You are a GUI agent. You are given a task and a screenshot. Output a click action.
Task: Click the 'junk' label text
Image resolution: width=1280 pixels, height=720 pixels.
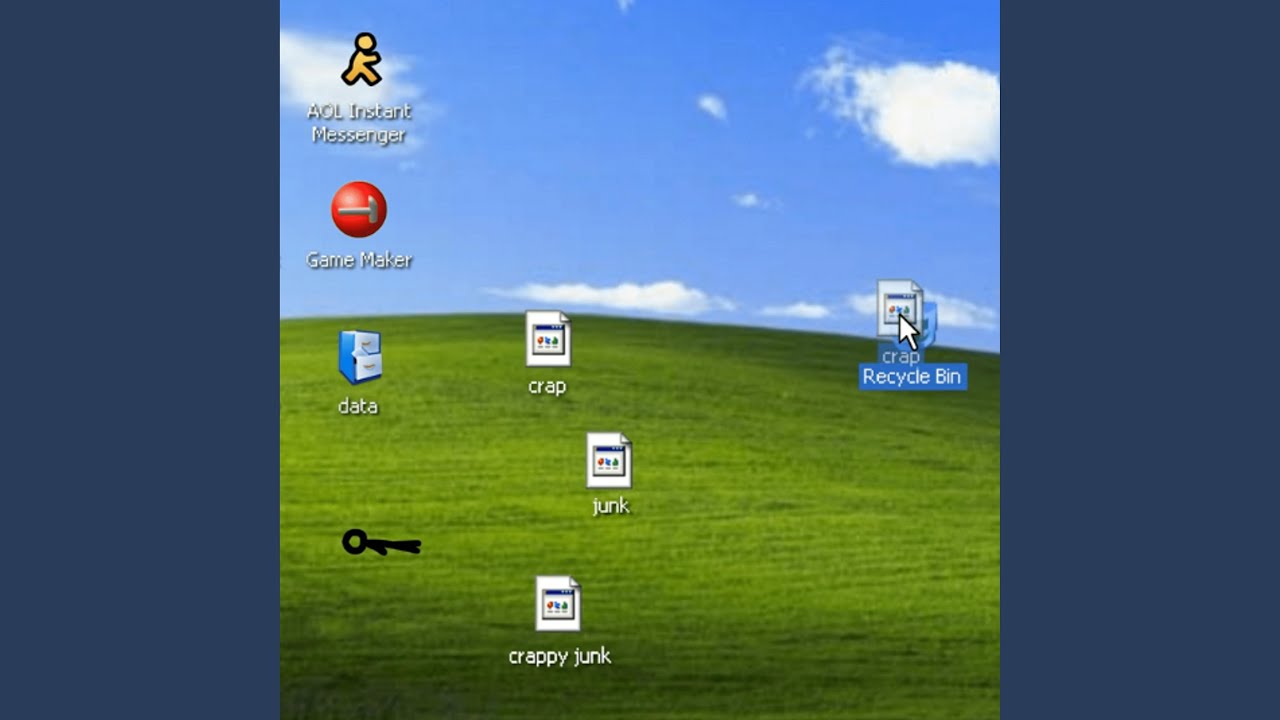(x=610, y=506)
